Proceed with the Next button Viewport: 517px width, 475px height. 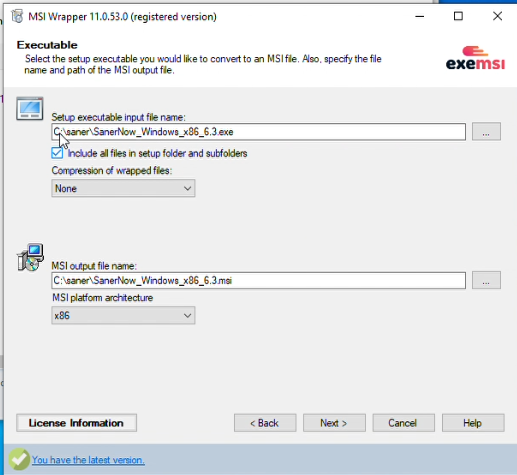tap(334, 423)
